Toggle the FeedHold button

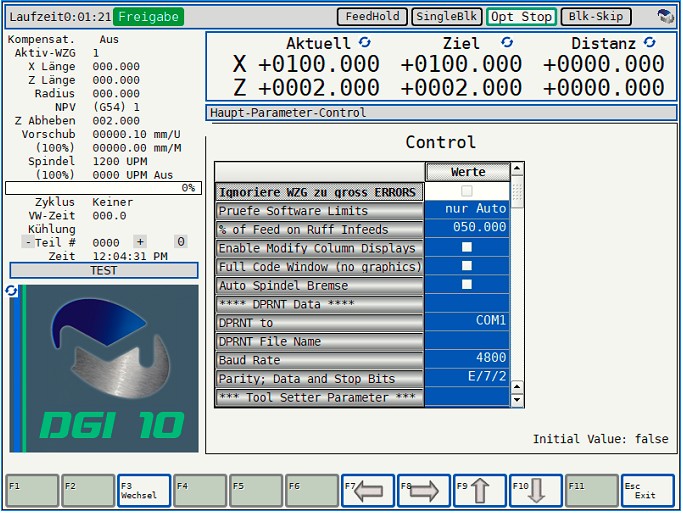[x=372, y=17]
